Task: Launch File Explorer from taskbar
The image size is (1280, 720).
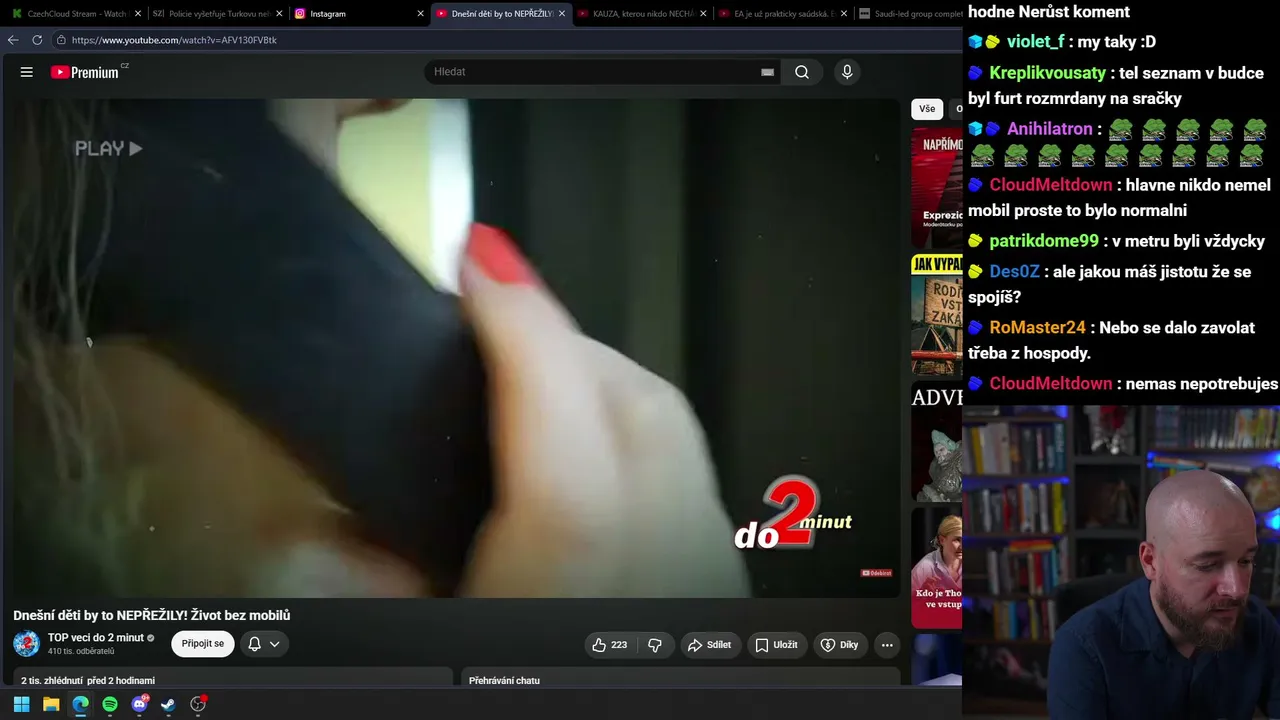Action: pos(51,704)
